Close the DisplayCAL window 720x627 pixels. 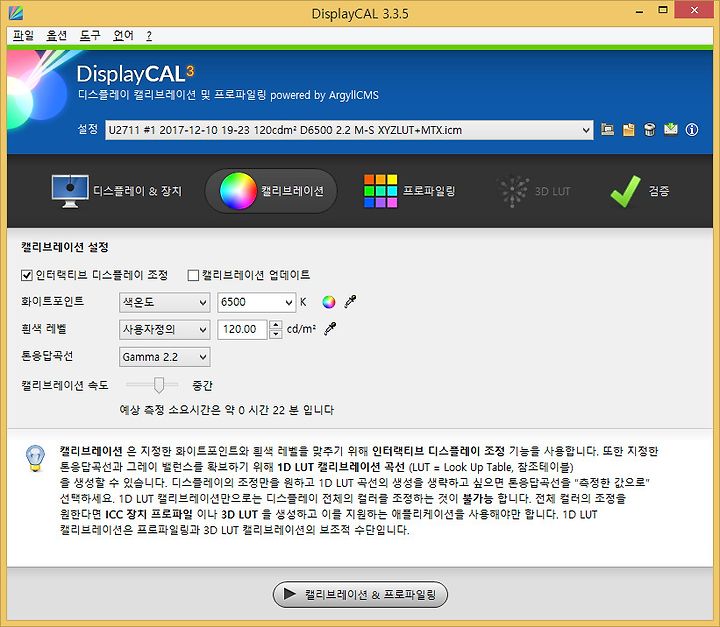tap(695, 10)
